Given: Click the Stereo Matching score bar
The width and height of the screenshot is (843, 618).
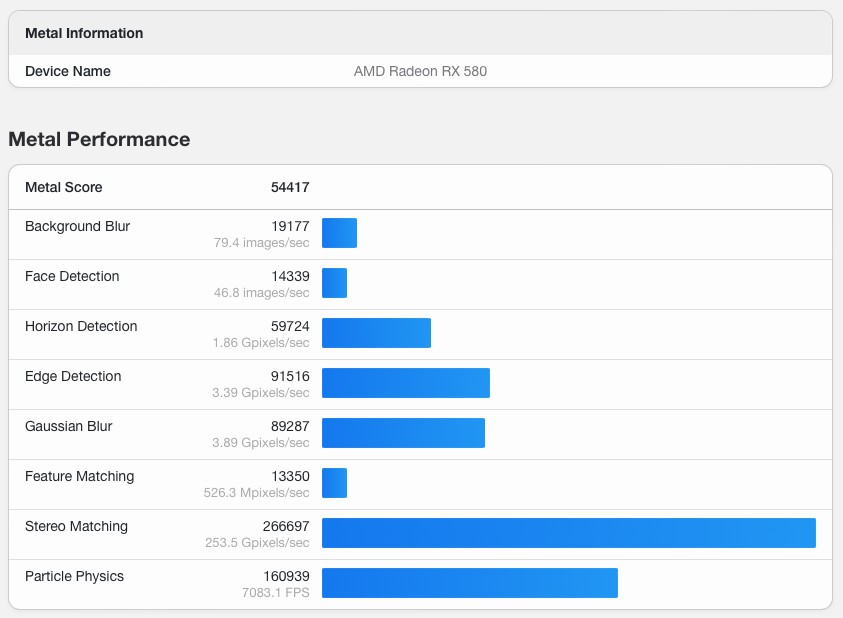Looking at the screenshot, I should tap(569, 533).
